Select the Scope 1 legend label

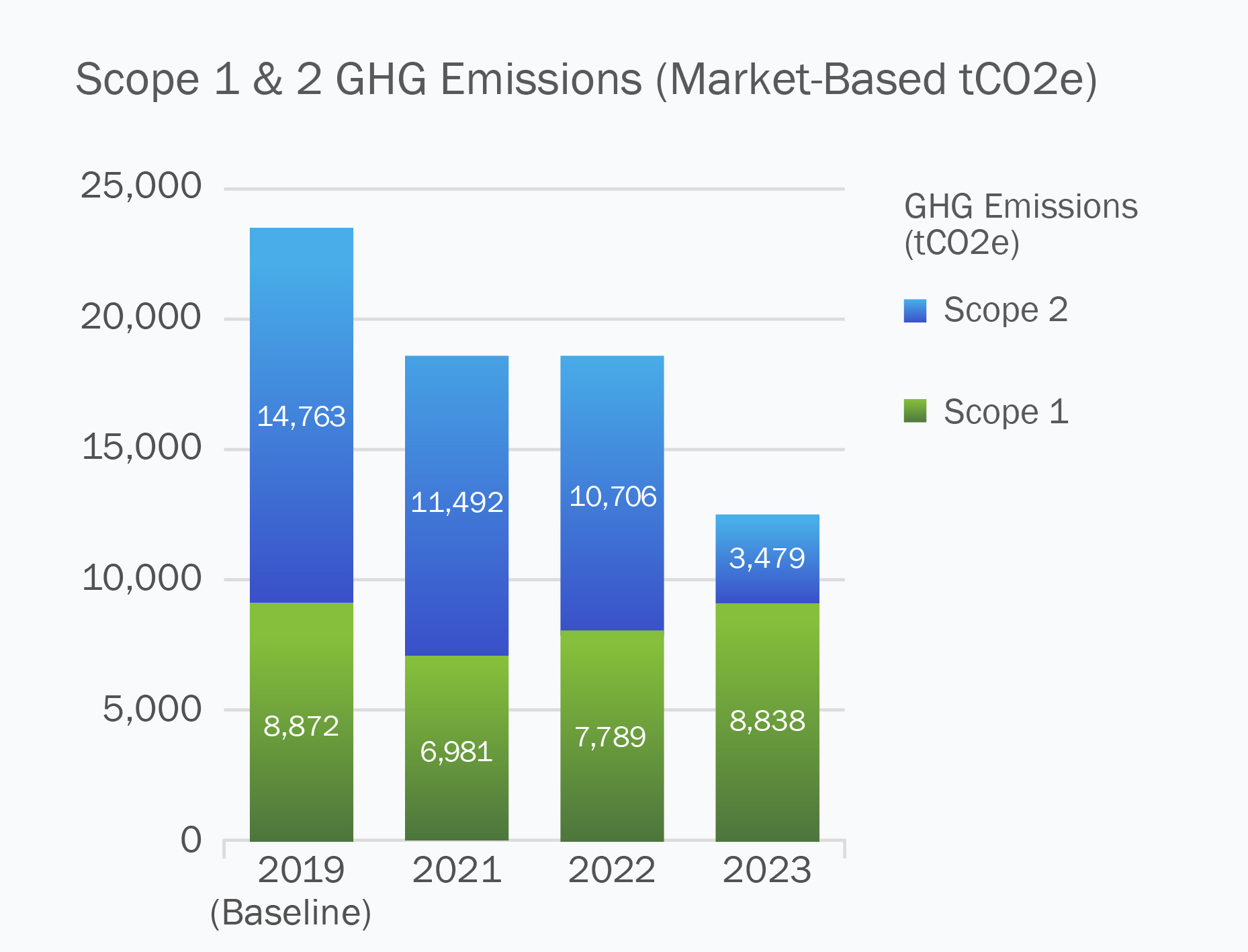point(1005,412)
